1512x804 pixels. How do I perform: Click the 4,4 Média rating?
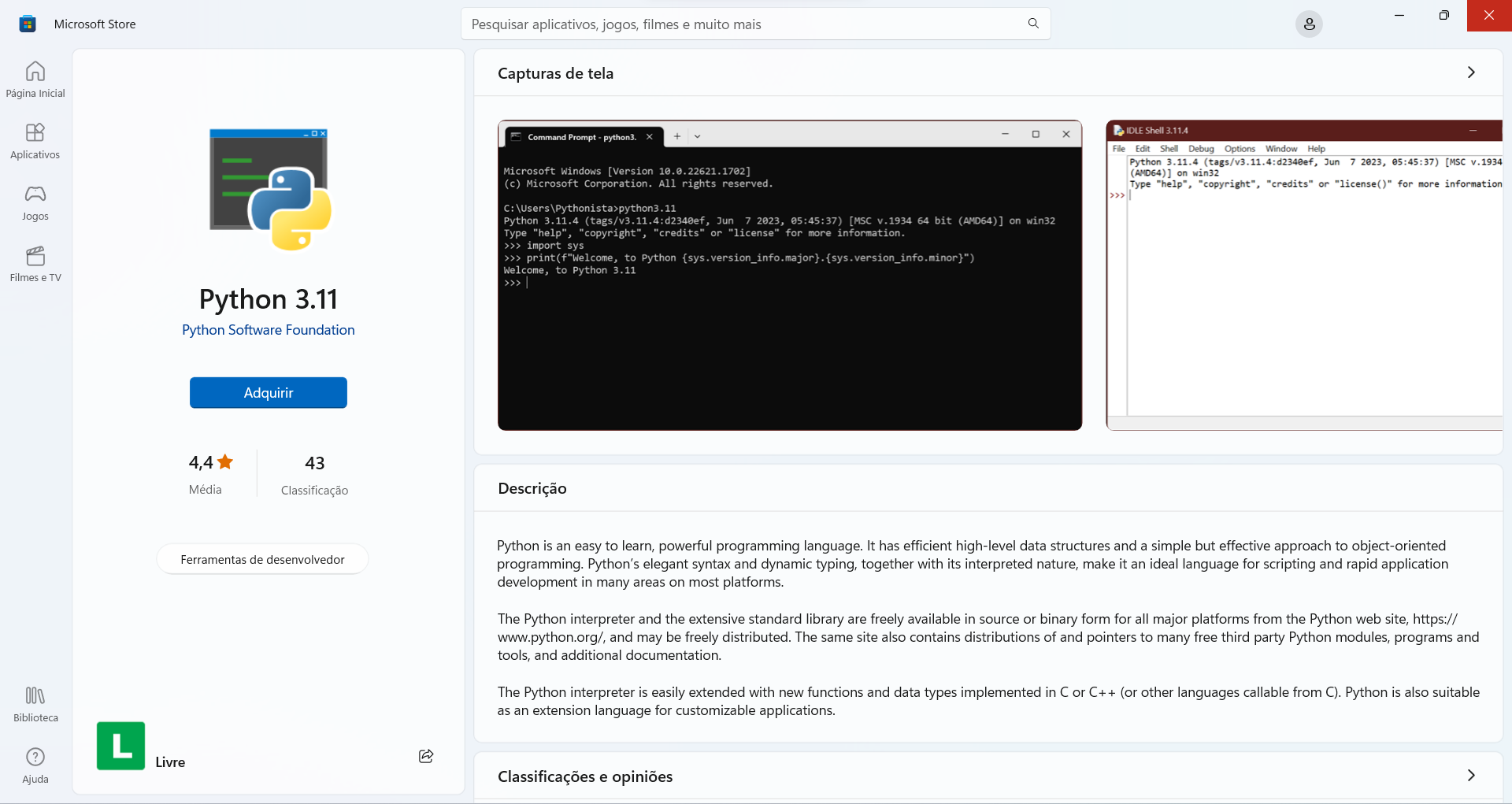(x=210, y=475)
